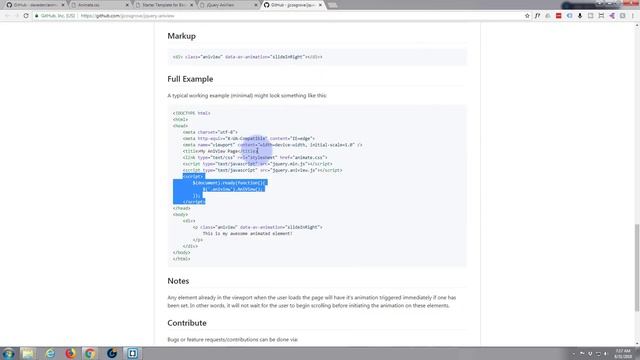Click the highlighted .aniview().AniView() line
This screenshot has width=640, height=360.
233,189
